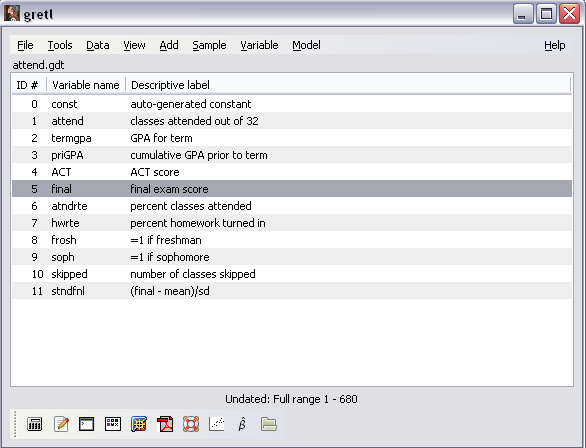Close the gretl window

point(569,14)
